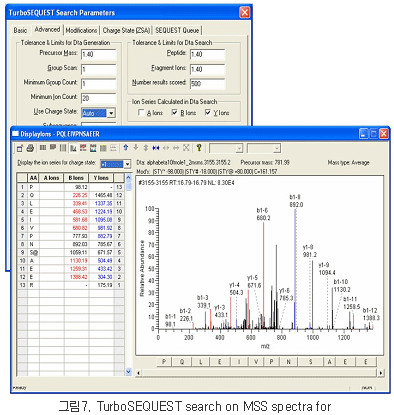Screen dimensions: 394x415
Task: Open the Use Charge State dropdown
Action: (111, 113)
